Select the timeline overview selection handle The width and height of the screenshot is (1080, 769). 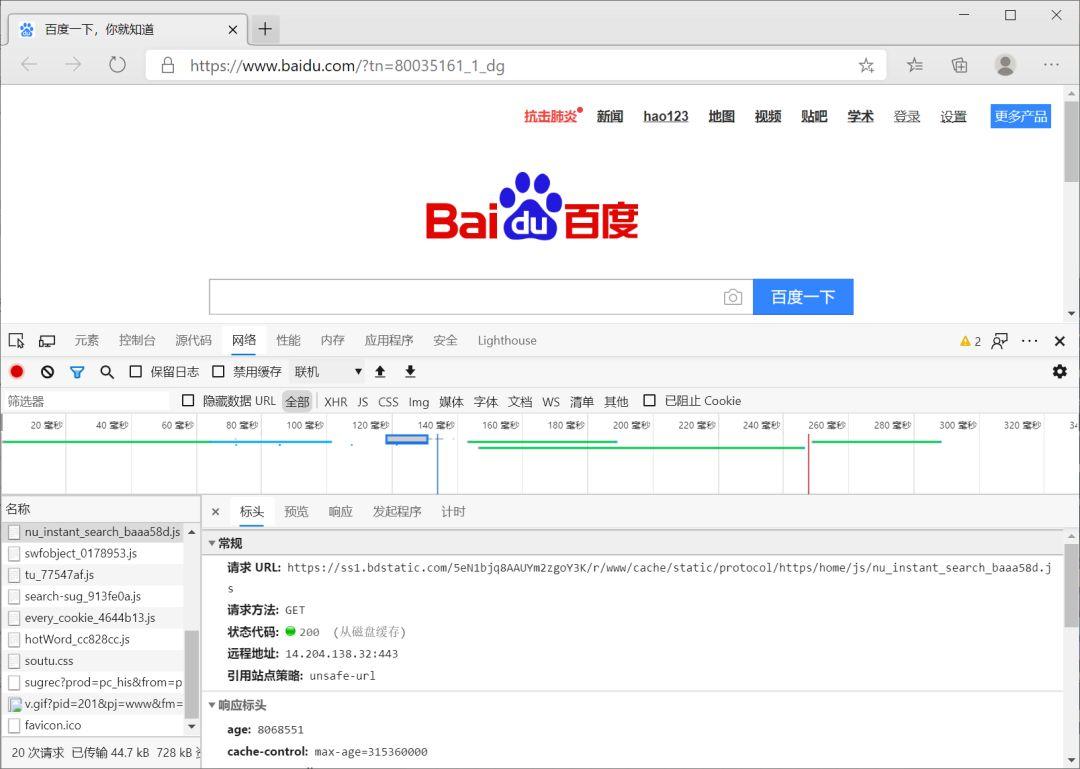(x=407, y=439)
